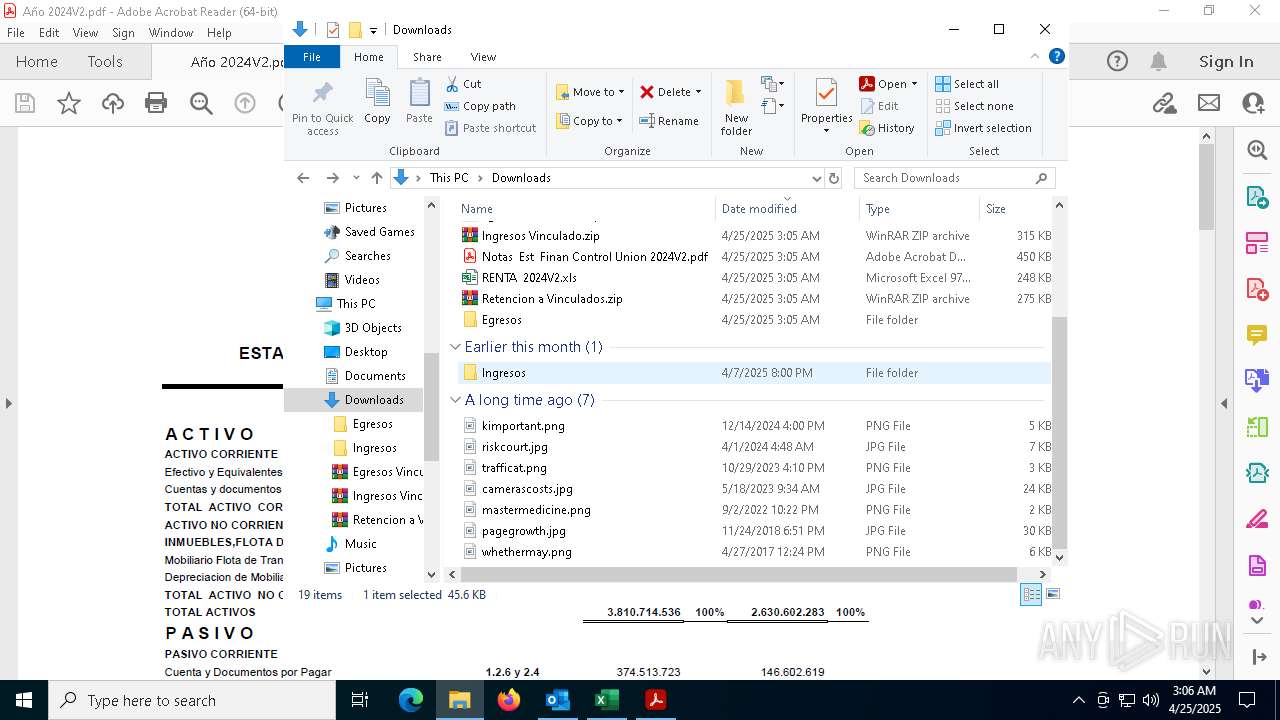Open Acrobat Create PDF tool in right panel
1280x720 pixels.
(x=1257, y=289)
